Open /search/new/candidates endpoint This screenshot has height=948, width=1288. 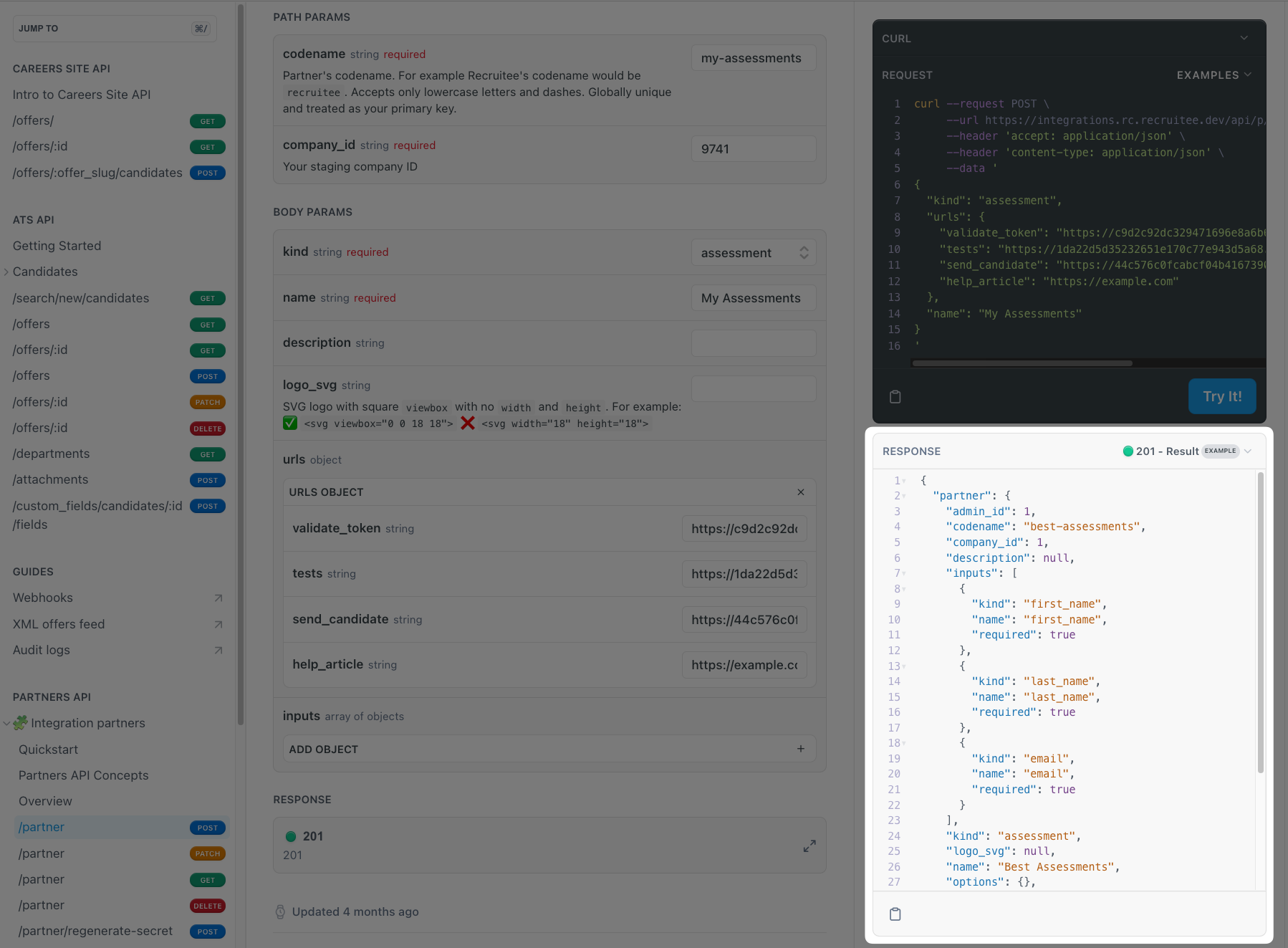point(119,298)
